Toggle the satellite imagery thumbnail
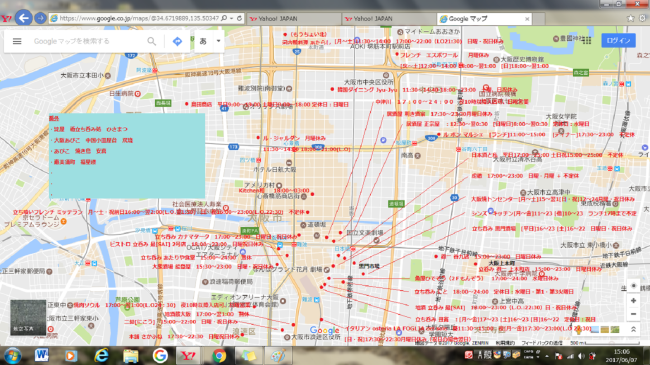This screenshot has width=650, height=365. [x=28, y=318]
